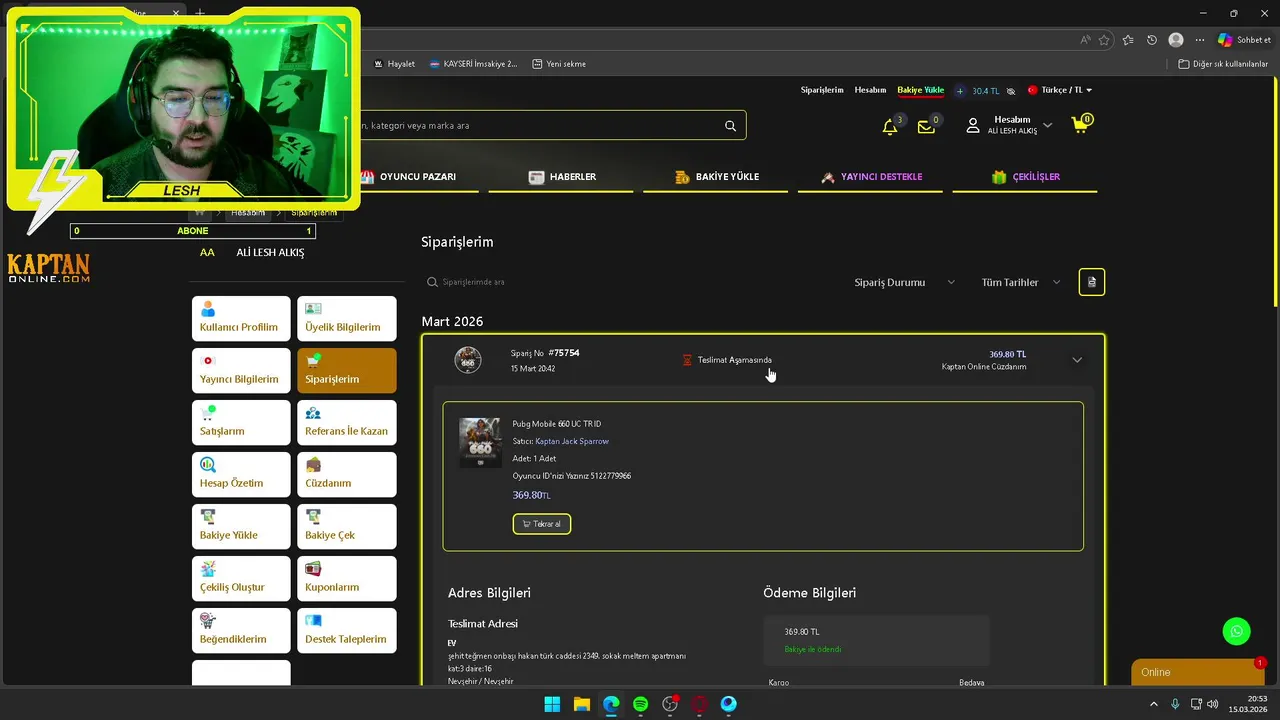
Task: Click the browser favorites star icon
Action: click(x=1104, y=40)
